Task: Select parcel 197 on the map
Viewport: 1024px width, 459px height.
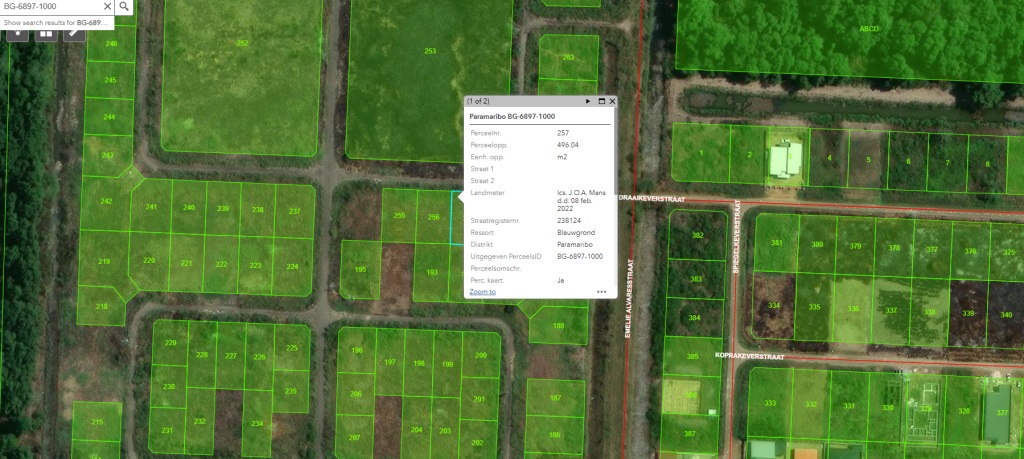Action: coord(390,363)
